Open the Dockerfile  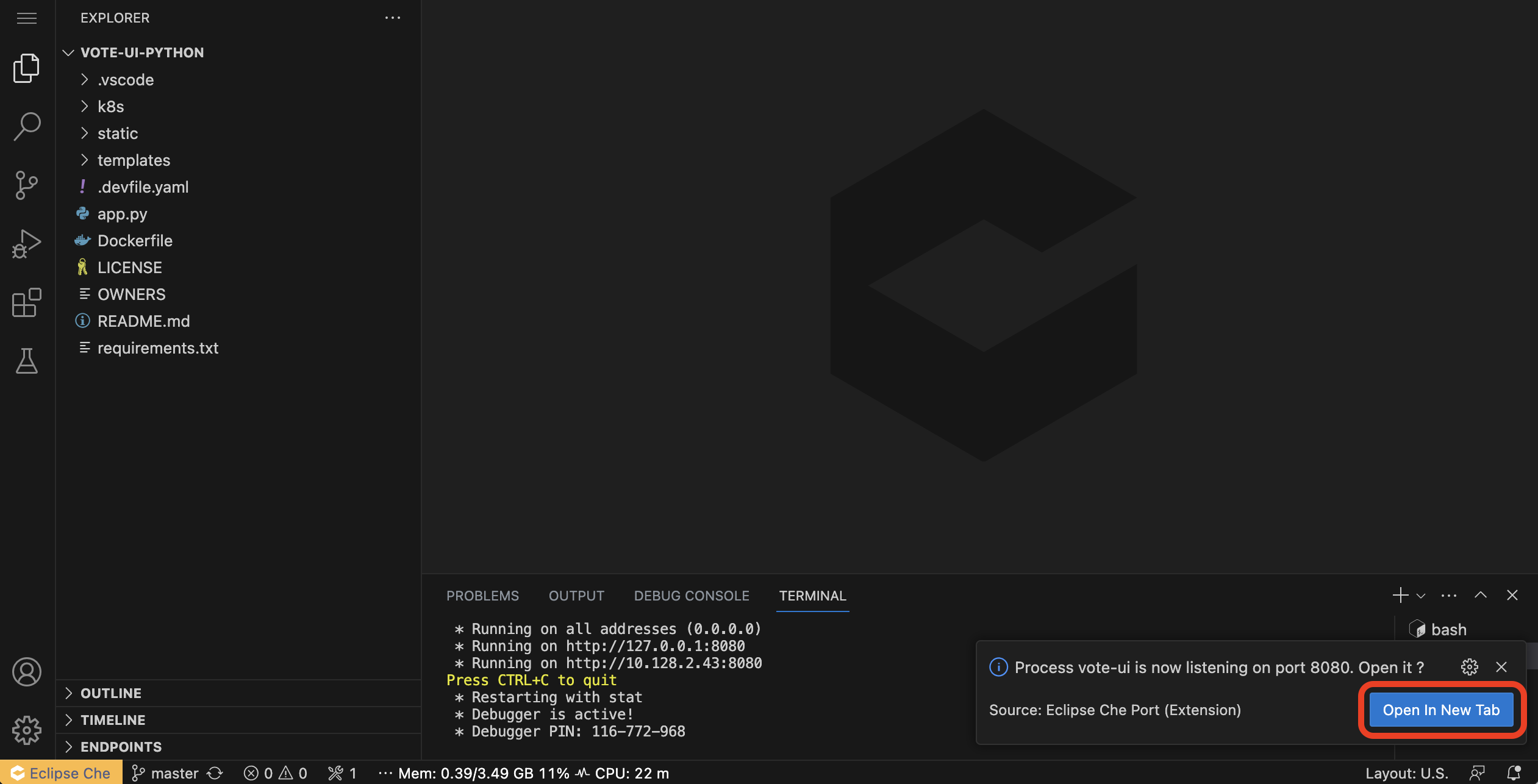click(238, 241)
